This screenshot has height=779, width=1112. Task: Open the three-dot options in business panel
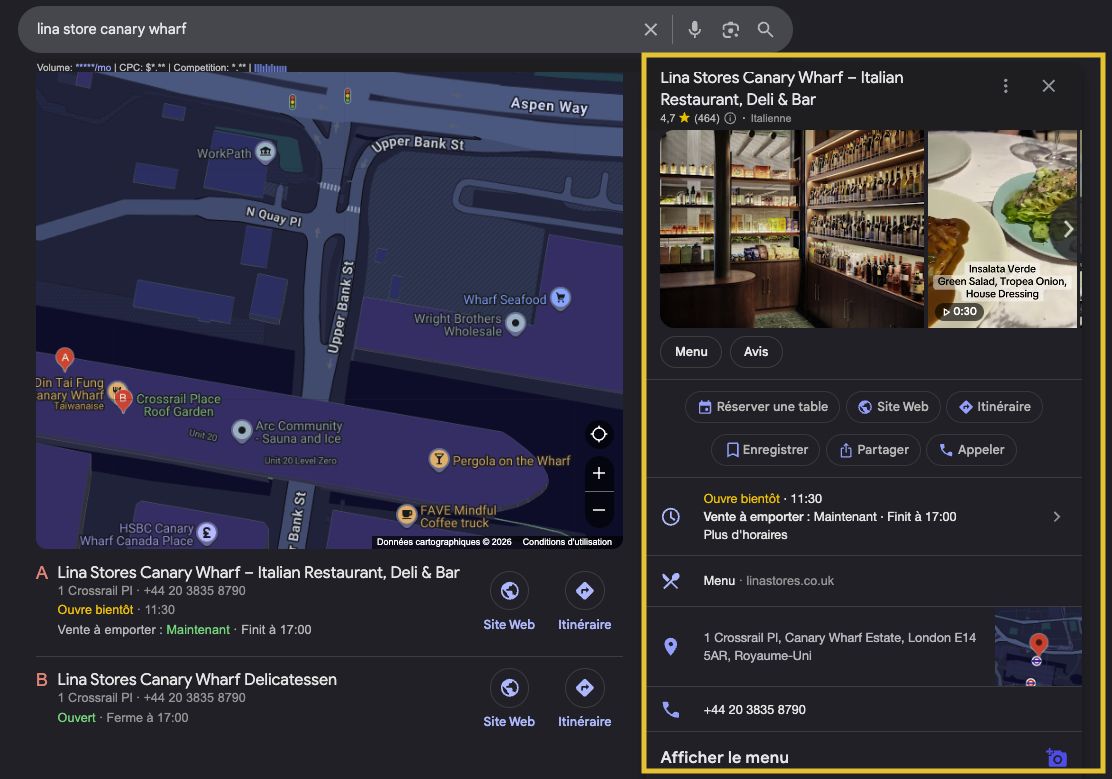coord(1005,86)
